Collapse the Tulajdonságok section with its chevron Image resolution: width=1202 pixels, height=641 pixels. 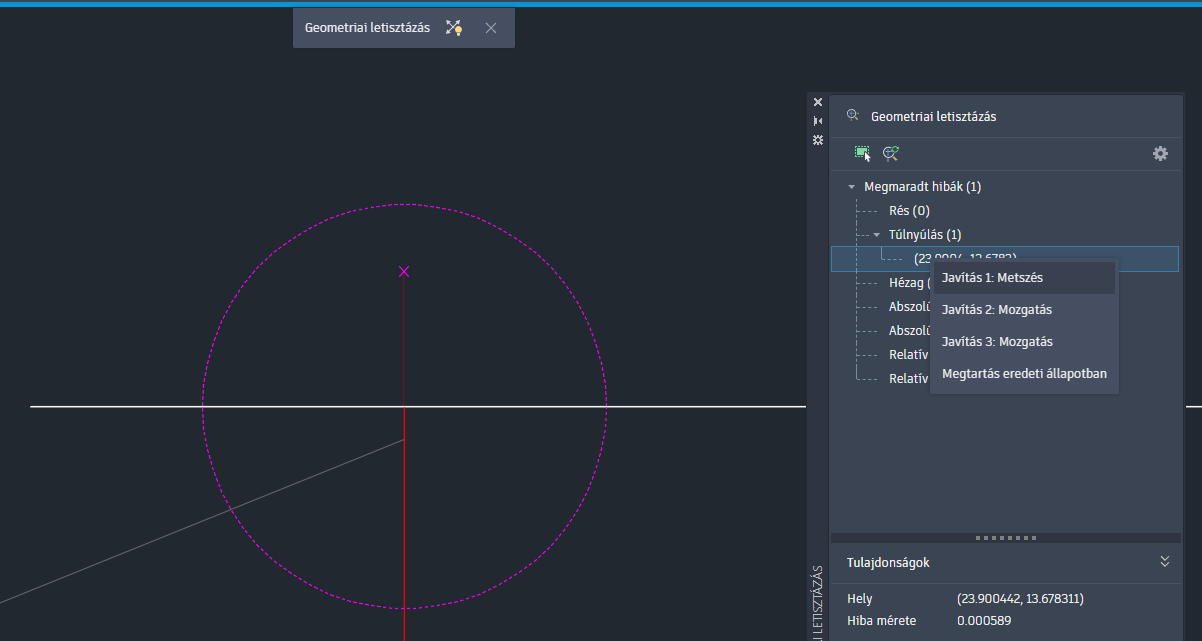(x=1164, y=562)
